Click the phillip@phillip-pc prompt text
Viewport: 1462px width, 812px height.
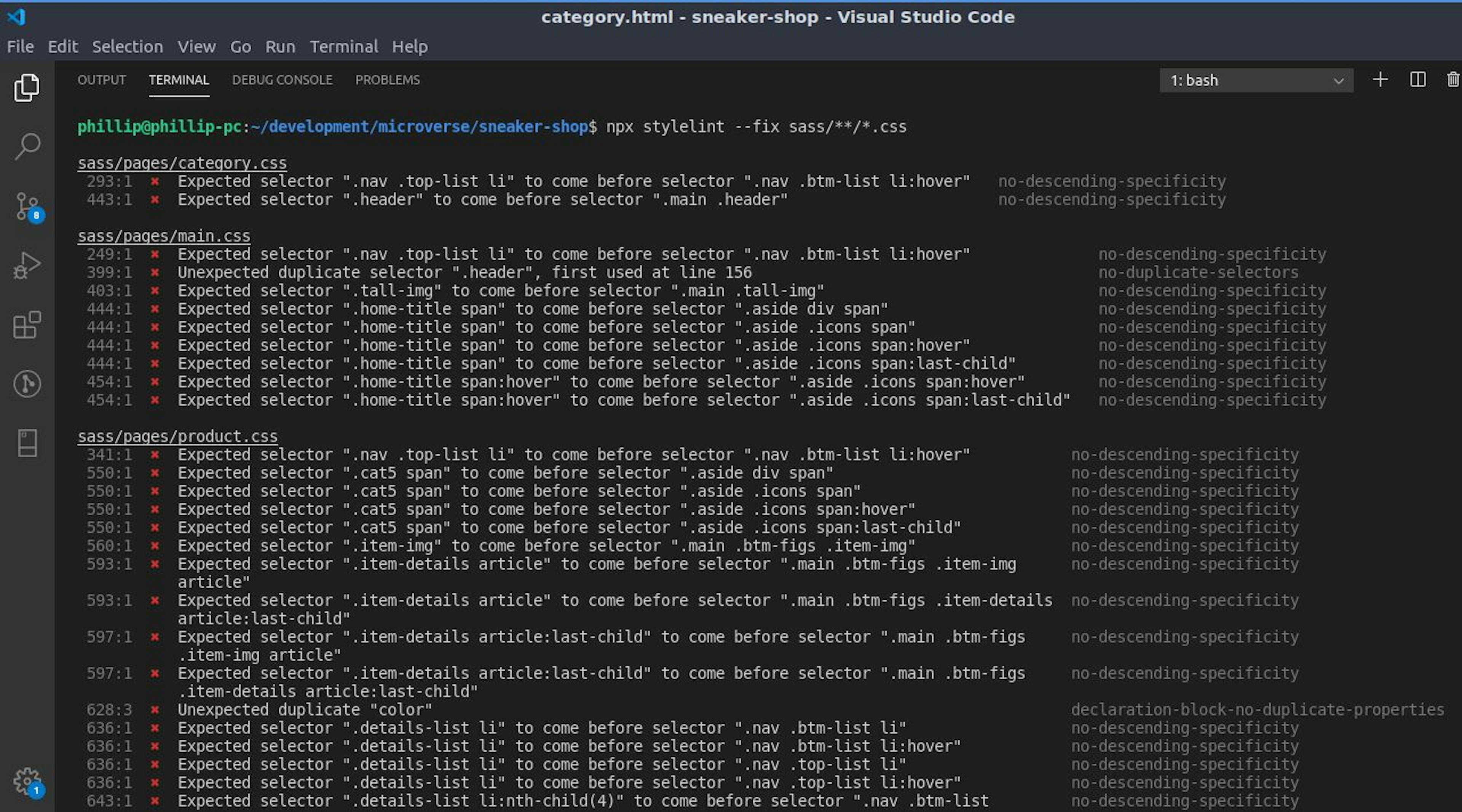coord(160,126)
